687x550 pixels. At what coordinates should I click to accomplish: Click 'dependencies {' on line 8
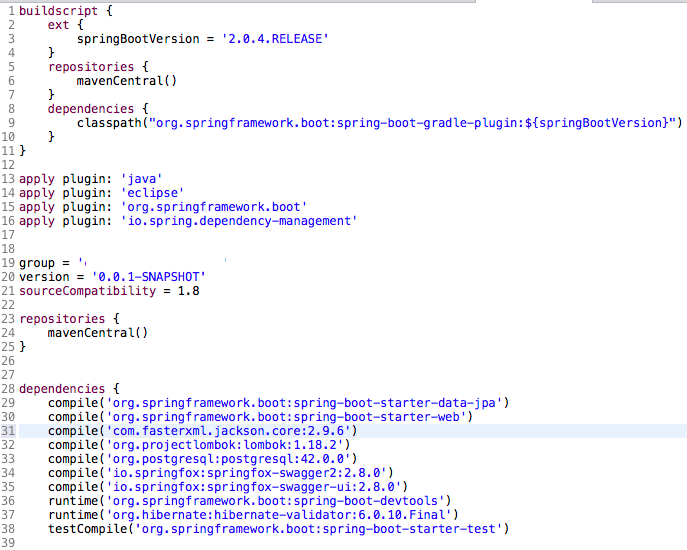[98, 109]
